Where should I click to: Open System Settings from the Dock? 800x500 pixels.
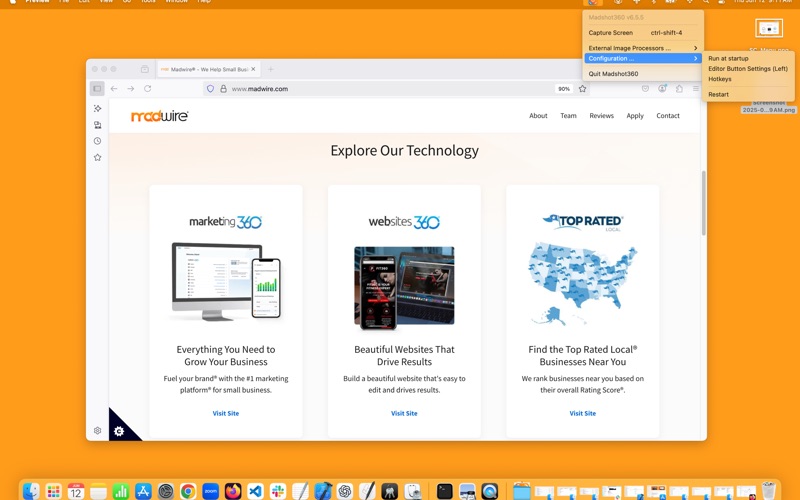coord(165,491)
